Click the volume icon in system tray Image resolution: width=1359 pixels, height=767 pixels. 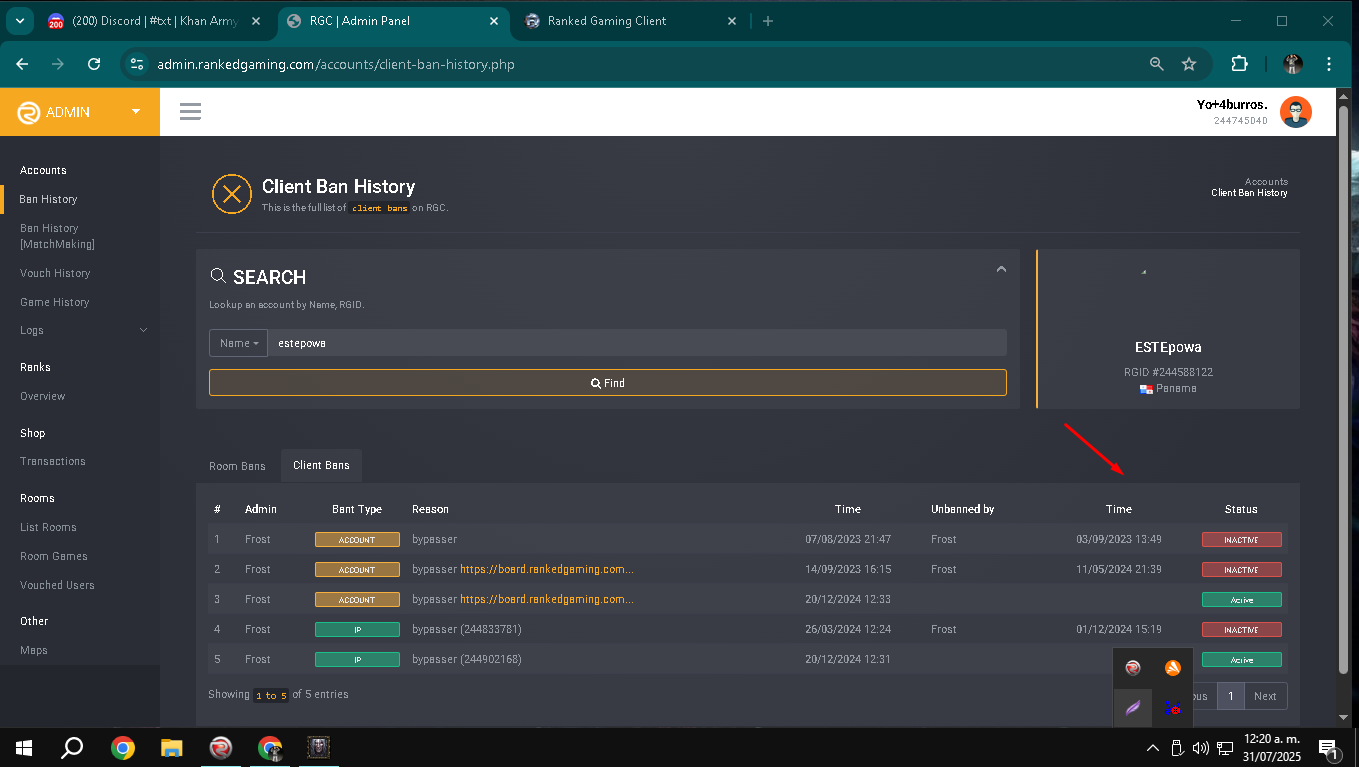click(1201, 747)
